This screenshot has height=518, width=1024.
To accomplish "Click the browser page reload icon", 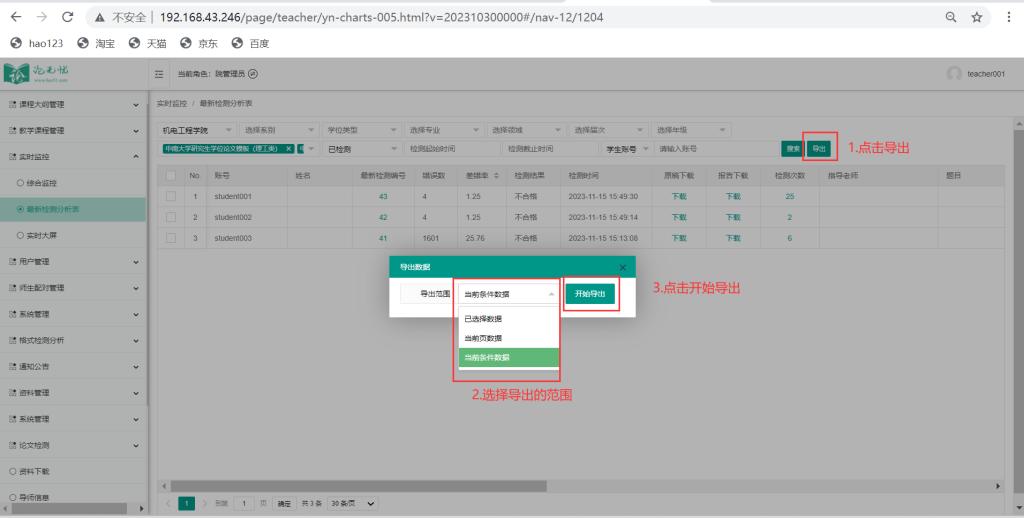I will 67,17.
